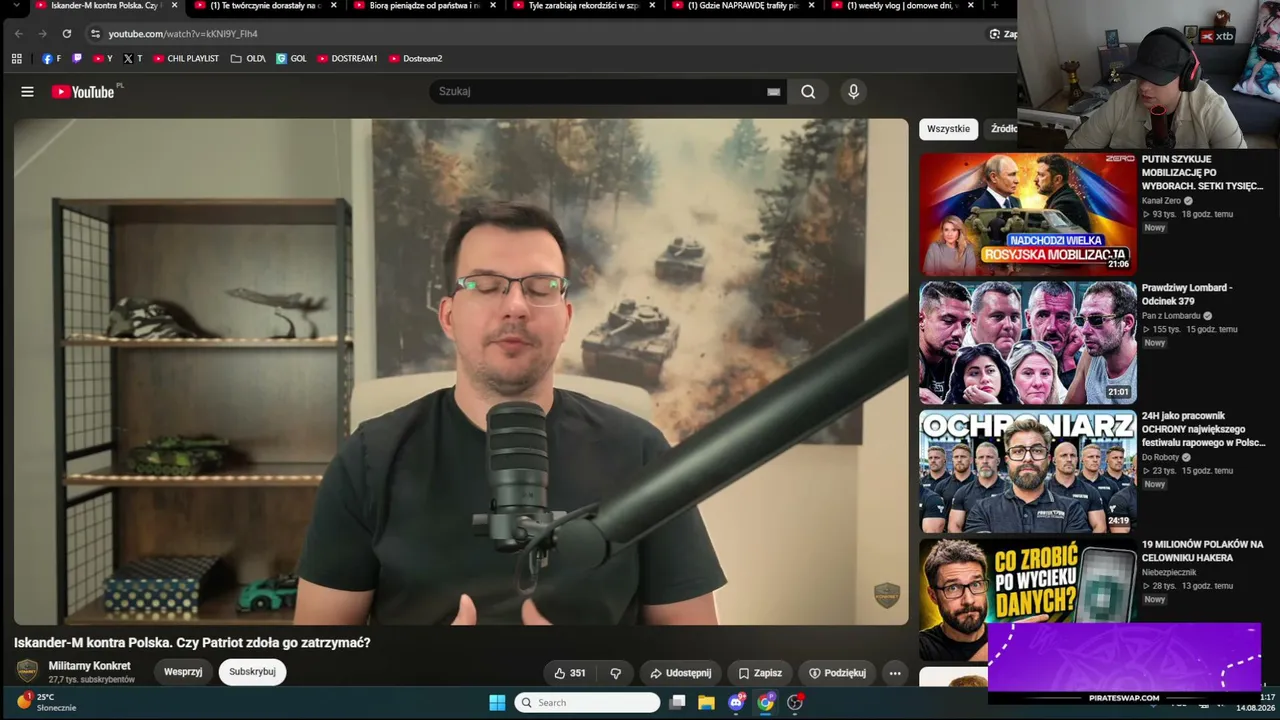
Task: Like the video with thumbs-up 351
Action: click(570, 673)
